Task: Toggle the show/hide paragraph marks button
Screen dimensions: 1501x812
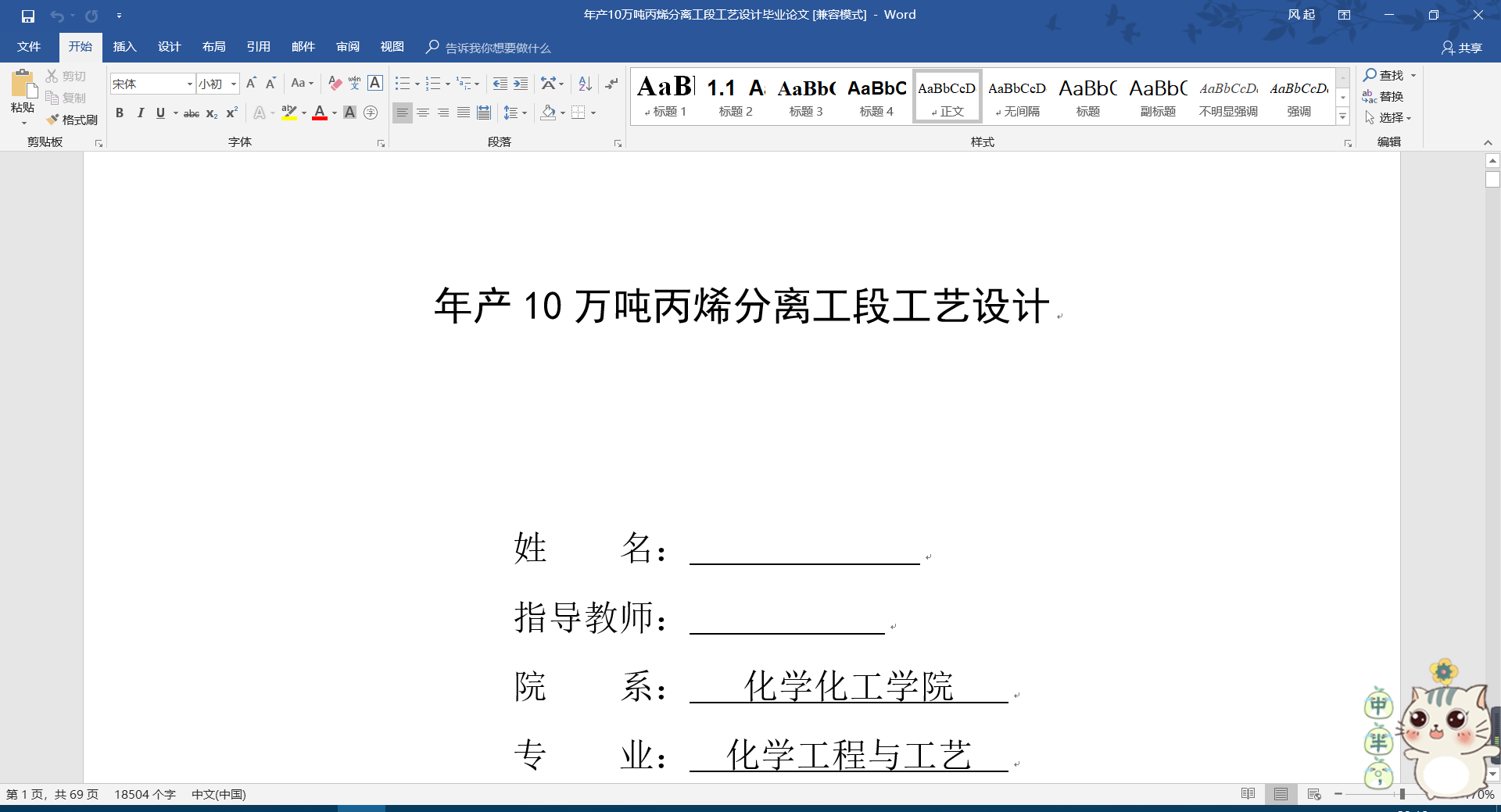Action: [611, 84]
